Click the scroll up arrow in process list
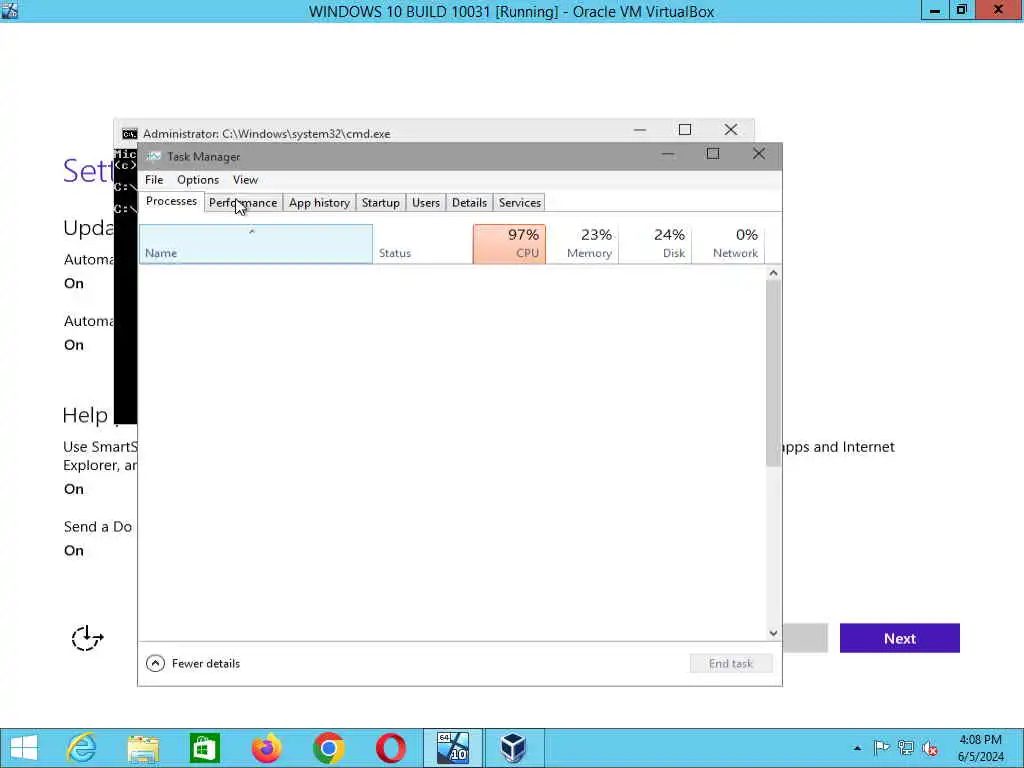The width and height of the screenshot is (1024, 768). (x=773, y=273)
